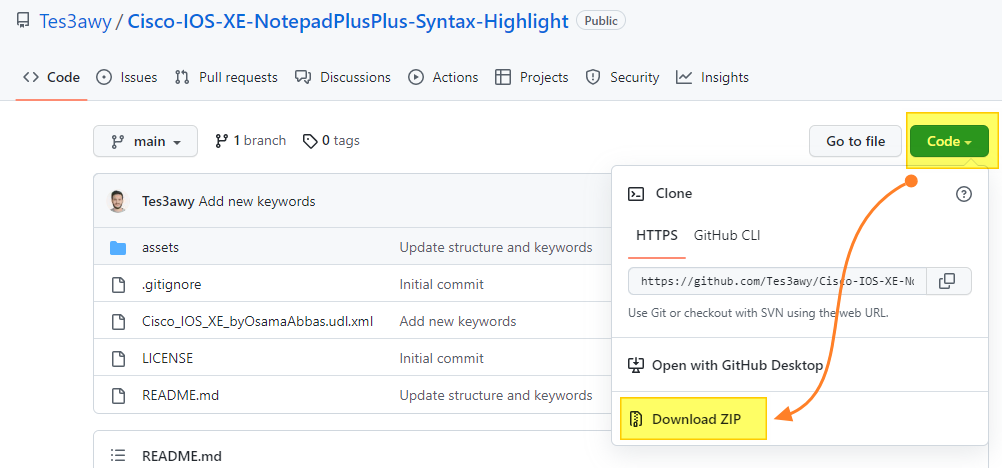
Task: Open Cisco_IOS_XE_byOsamaAbbas.udl.xml file
Action: (x=258, y=321)
